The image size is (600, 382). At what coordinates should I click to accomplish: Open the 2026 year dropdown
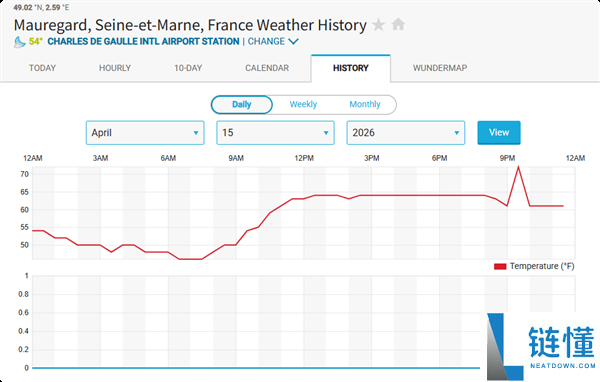click(406, 133)
